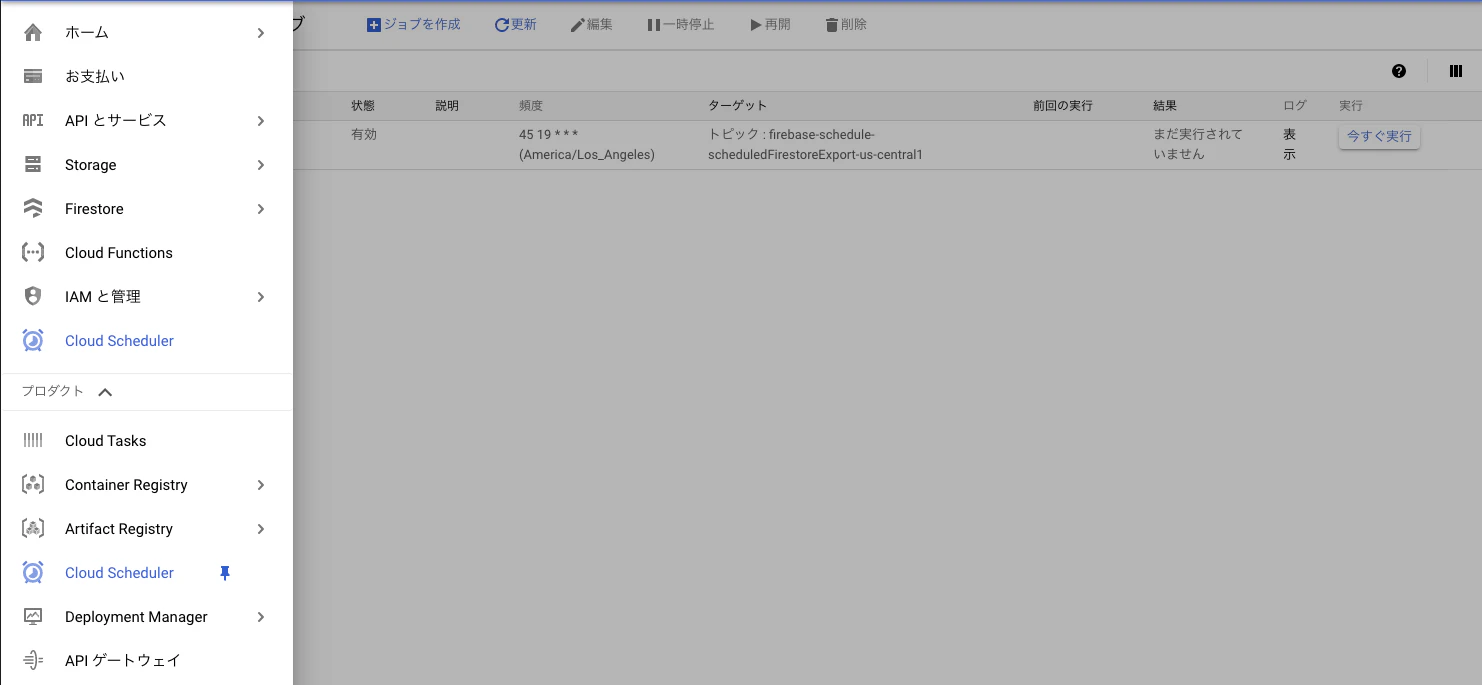The image size is (1482, 685).
Task: Click the pinned Cloud Scheduler clock icon above プロダクト
Action: [33, 341]
